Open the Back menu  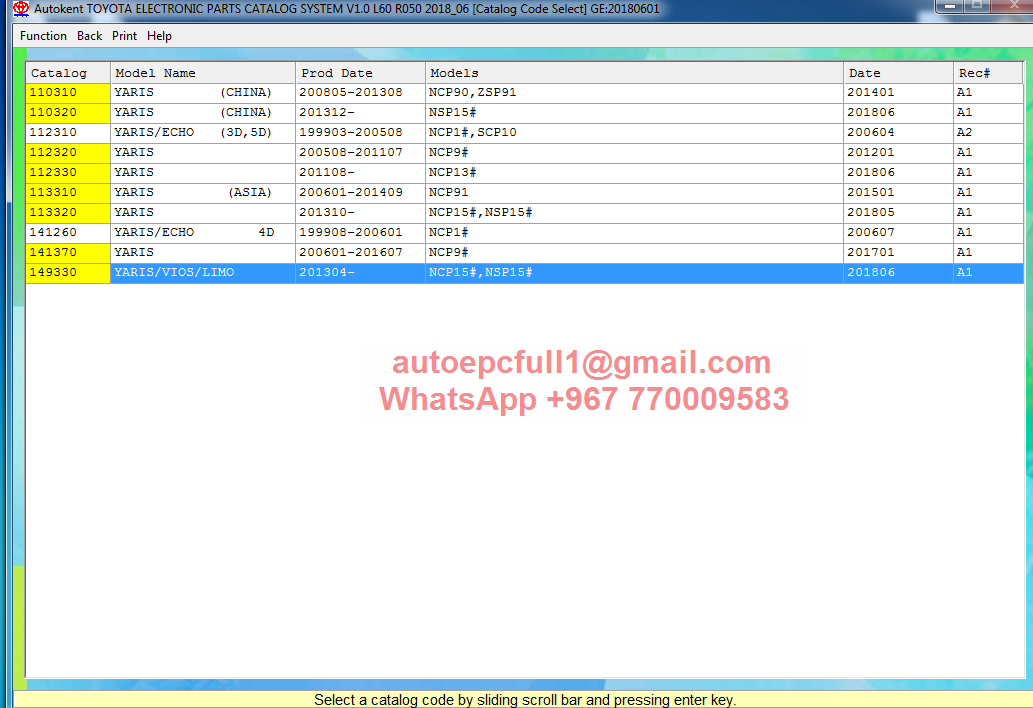pos(89,36)
